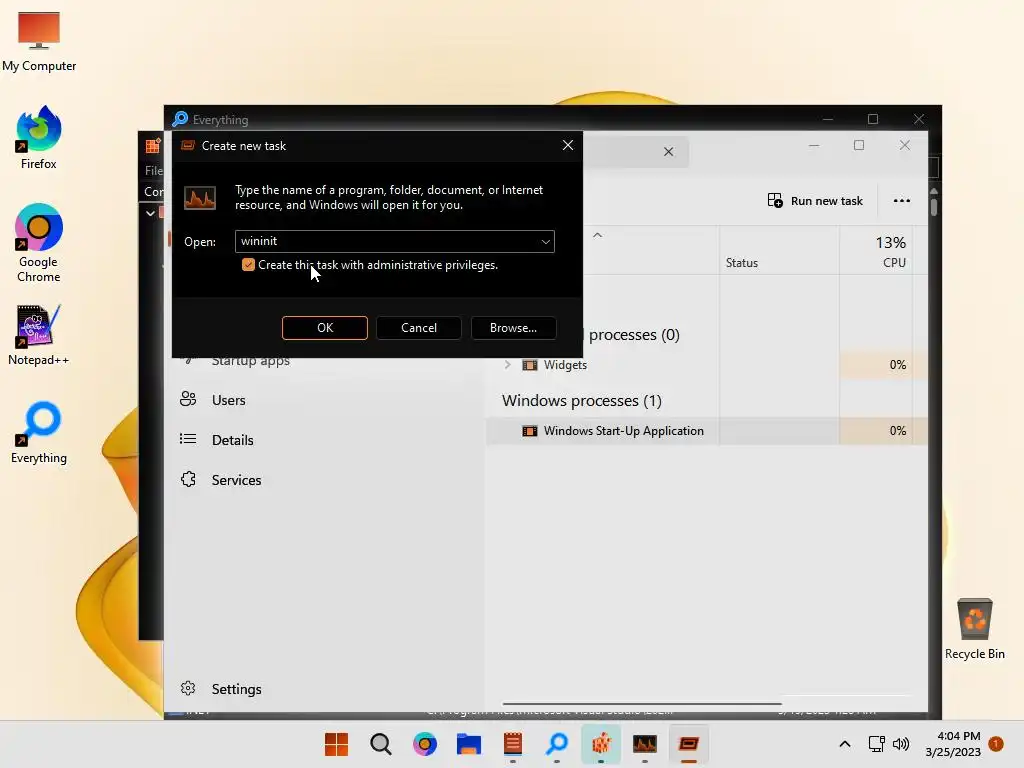This screenshot has width=1024, height=768.
Task: Click the Windows Start button
Action: 336,744
